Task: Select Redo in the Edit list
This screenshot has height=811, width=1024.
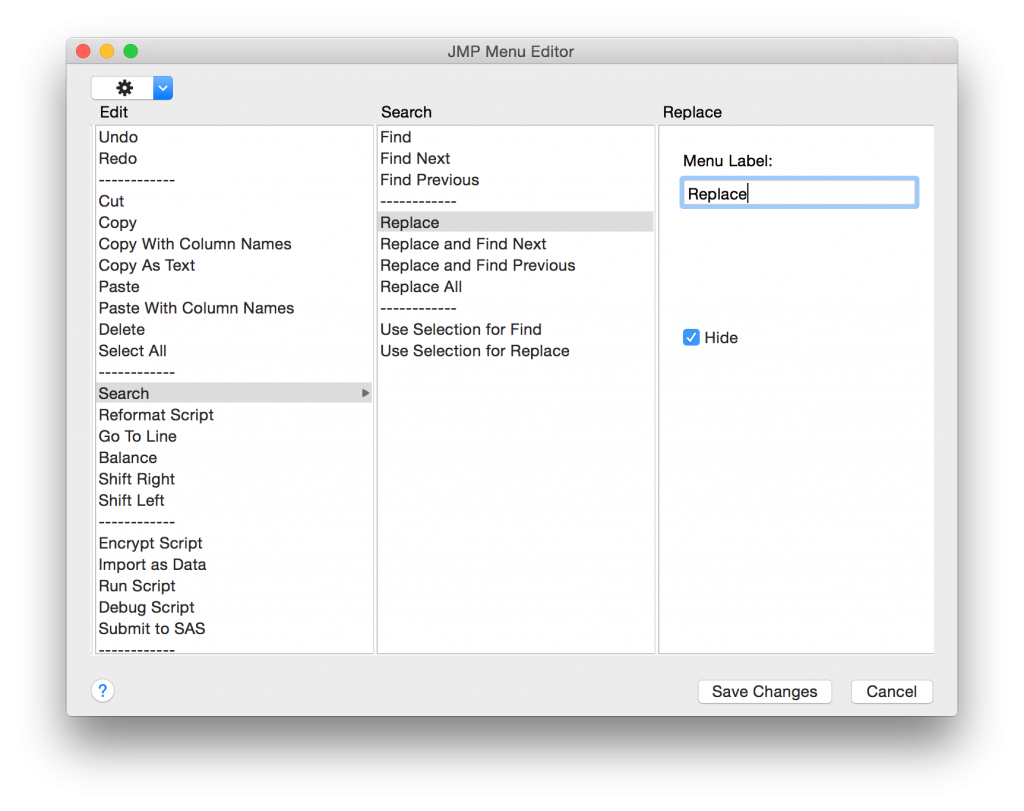Action: coord(118,159)
